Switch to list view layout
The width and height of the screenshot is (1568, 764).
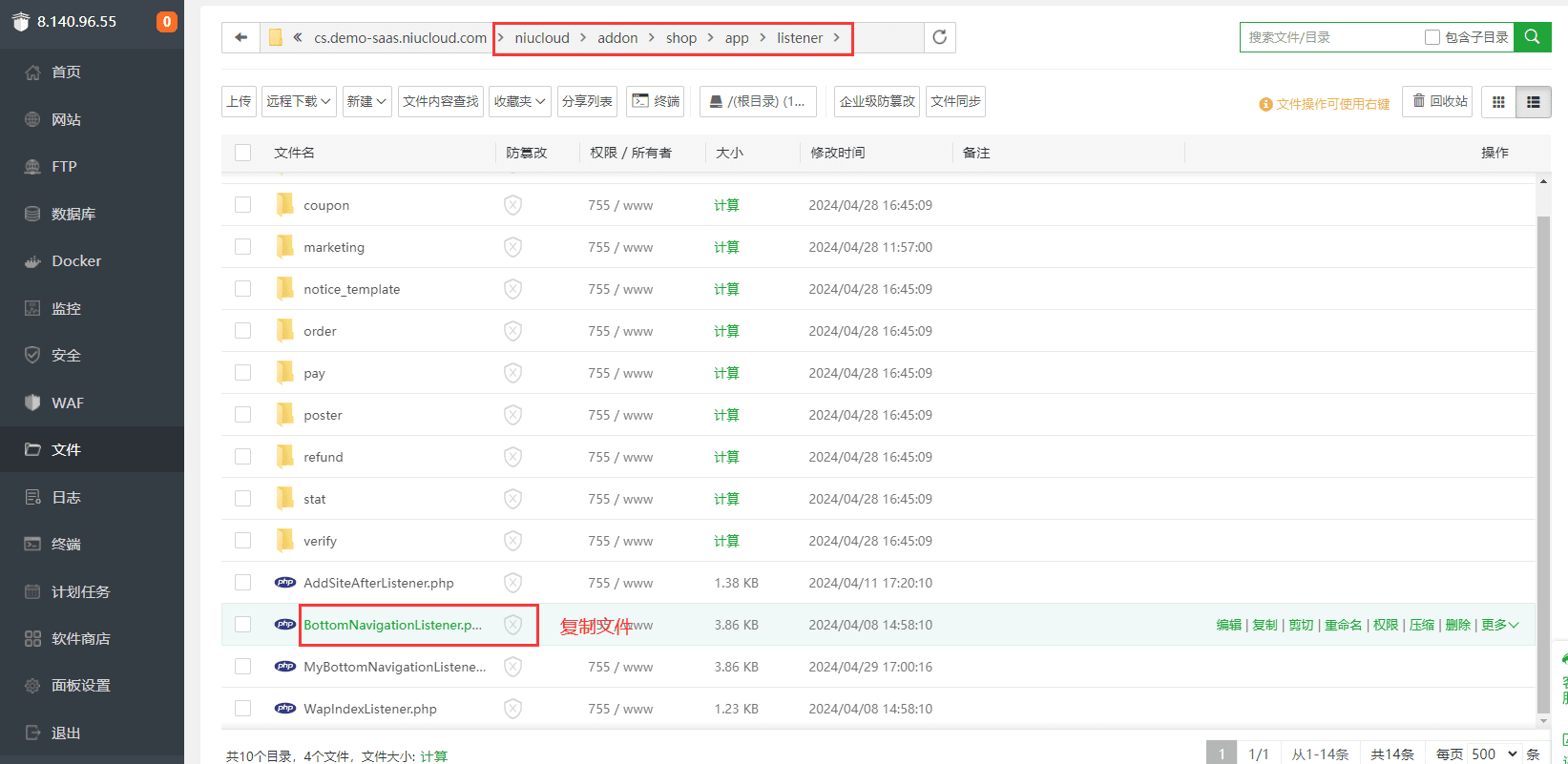click(1533, 102)
